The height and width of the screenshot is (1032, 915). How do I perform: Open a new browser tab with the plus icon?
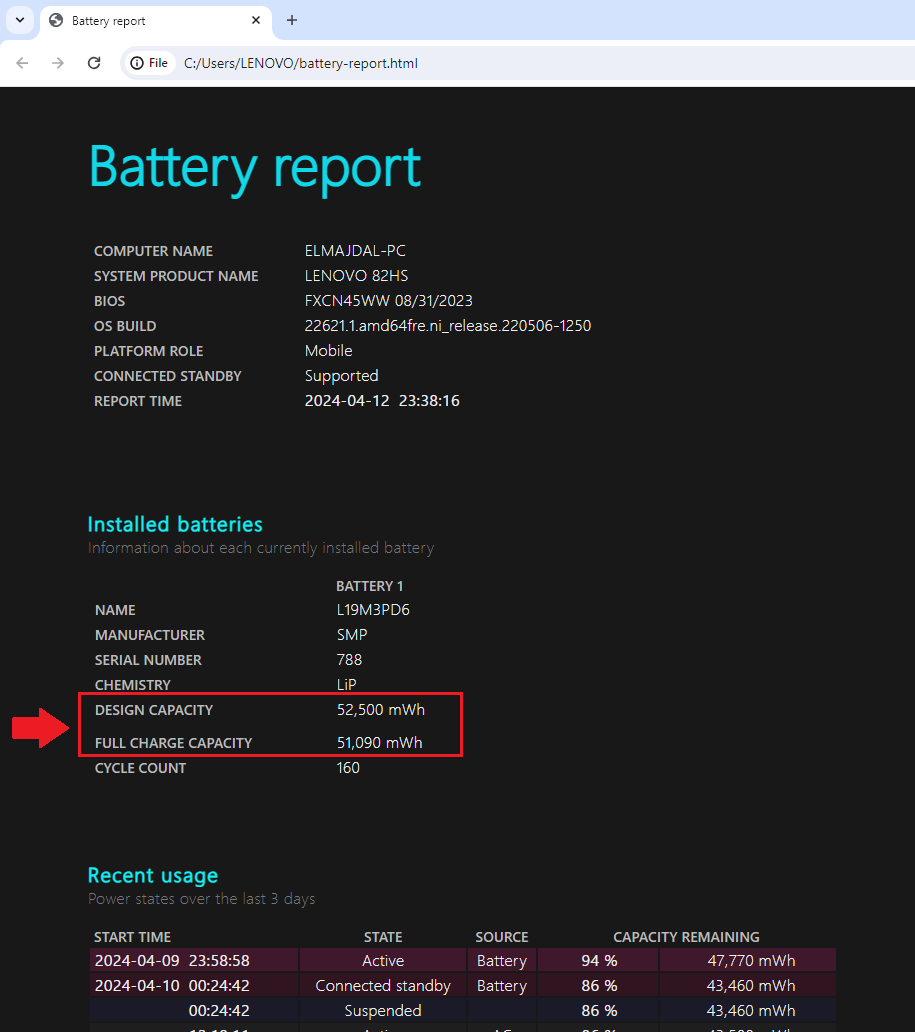tap(289, 20)
